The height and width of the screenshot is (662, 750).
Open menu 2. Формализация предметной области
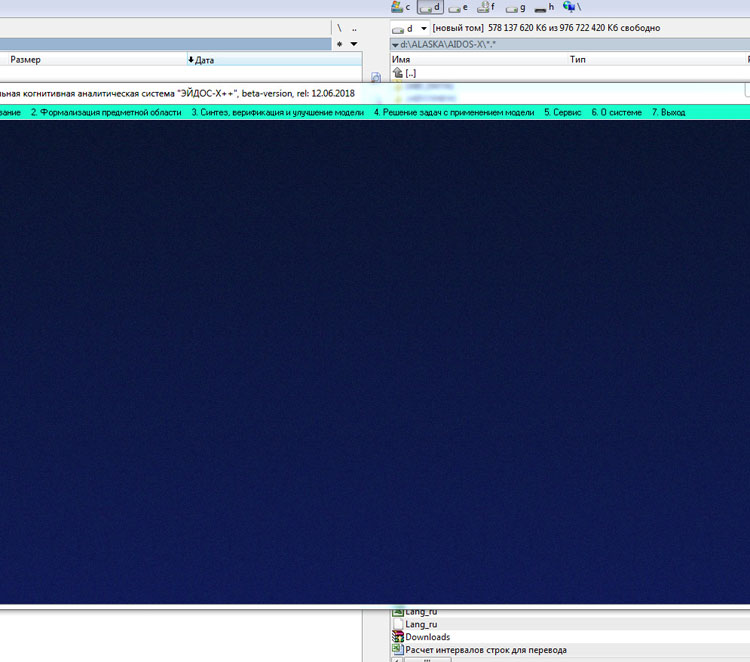(x=106, y=113)
